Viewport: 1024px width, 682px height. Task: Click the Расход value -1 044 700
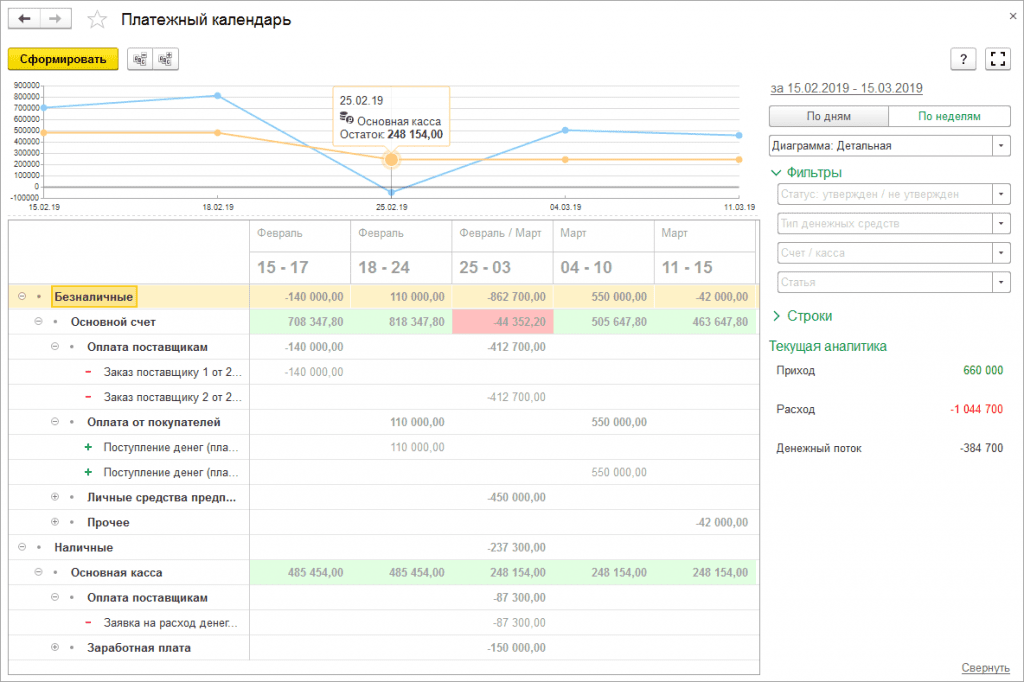pos(976,409)
